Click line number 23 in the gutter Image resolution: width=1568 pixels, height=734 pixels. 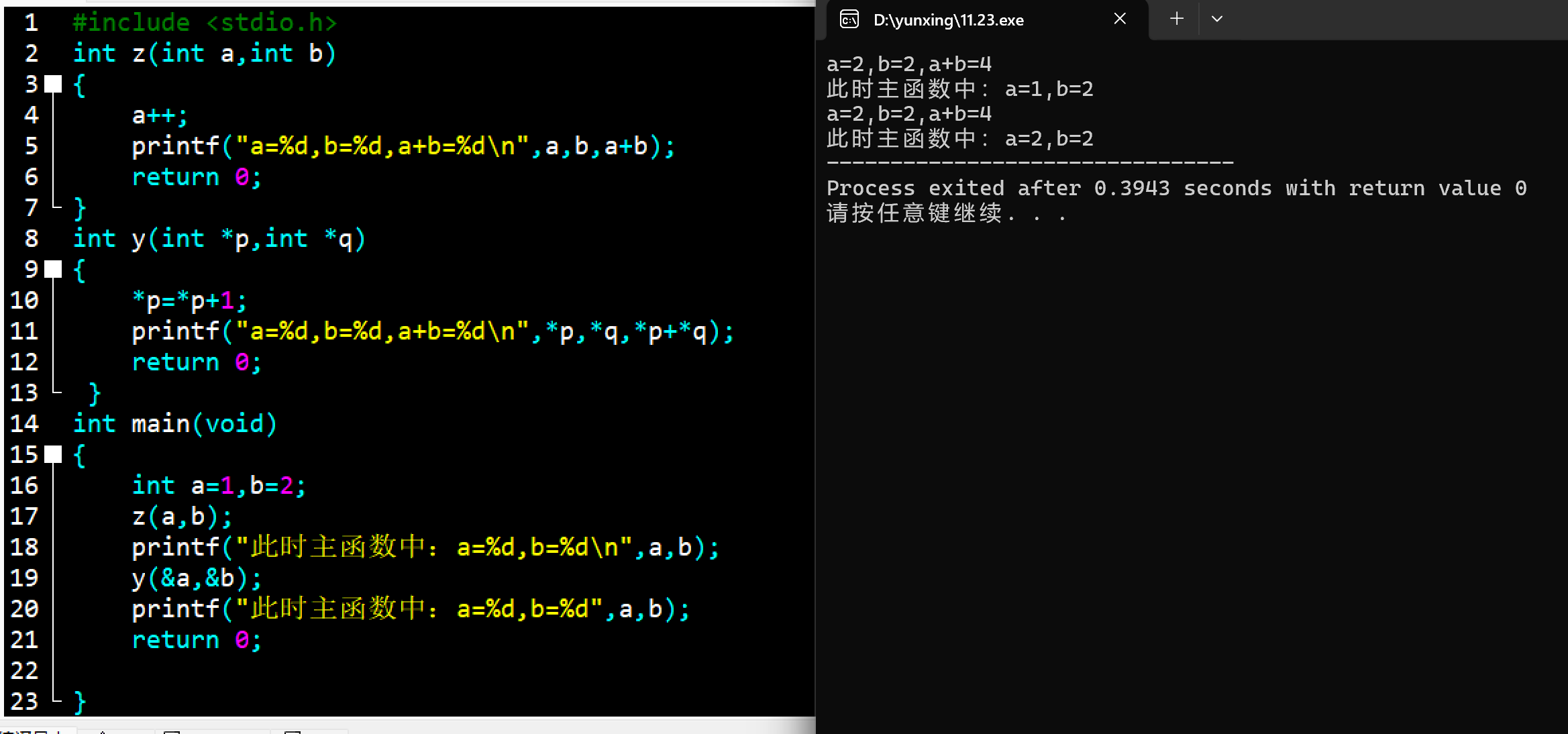pyautogui.click(x=24, y=702)
